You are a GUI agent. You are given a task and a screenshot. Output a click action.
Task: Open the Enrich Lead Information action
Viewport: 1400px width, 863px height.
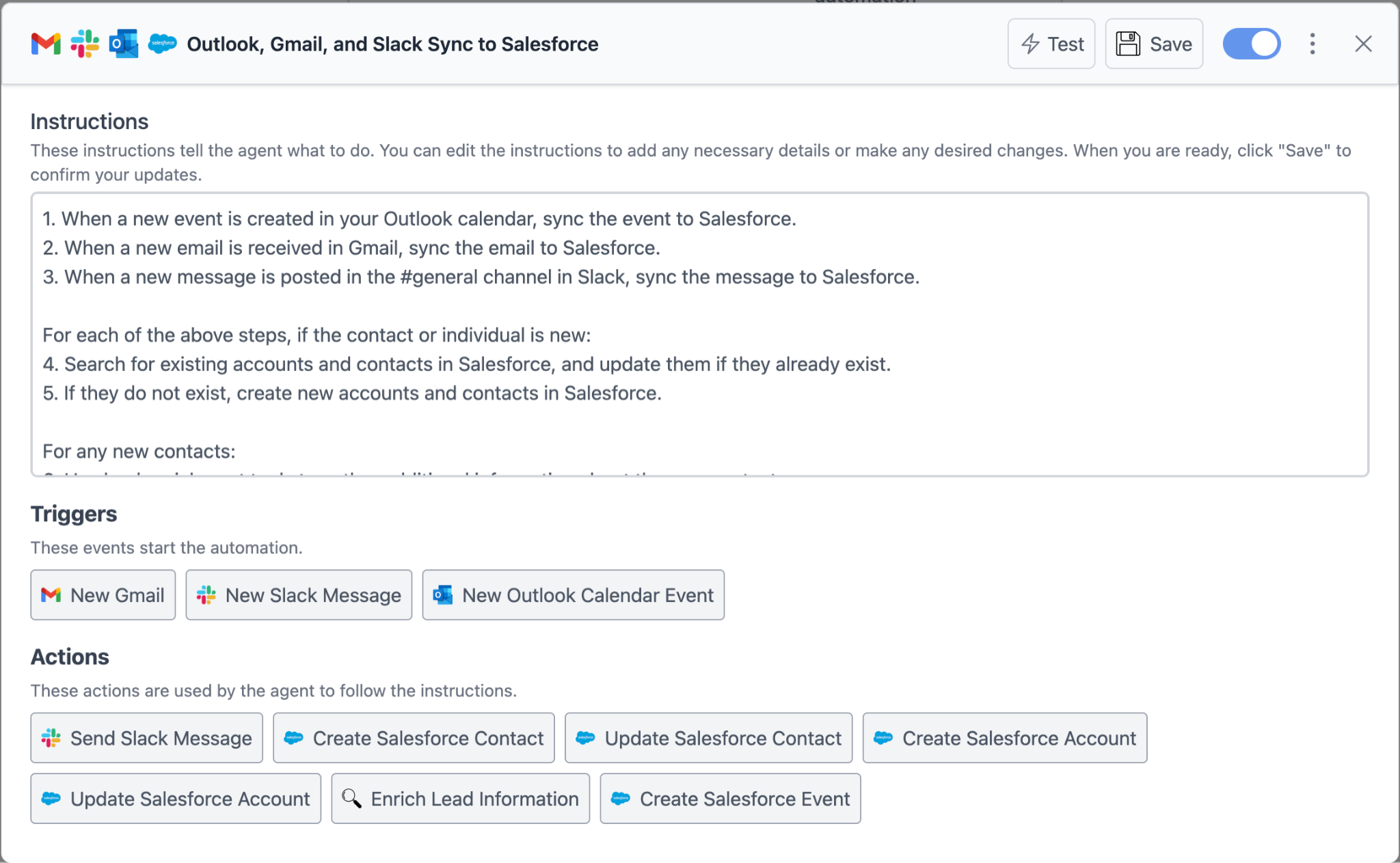point(461,799)
